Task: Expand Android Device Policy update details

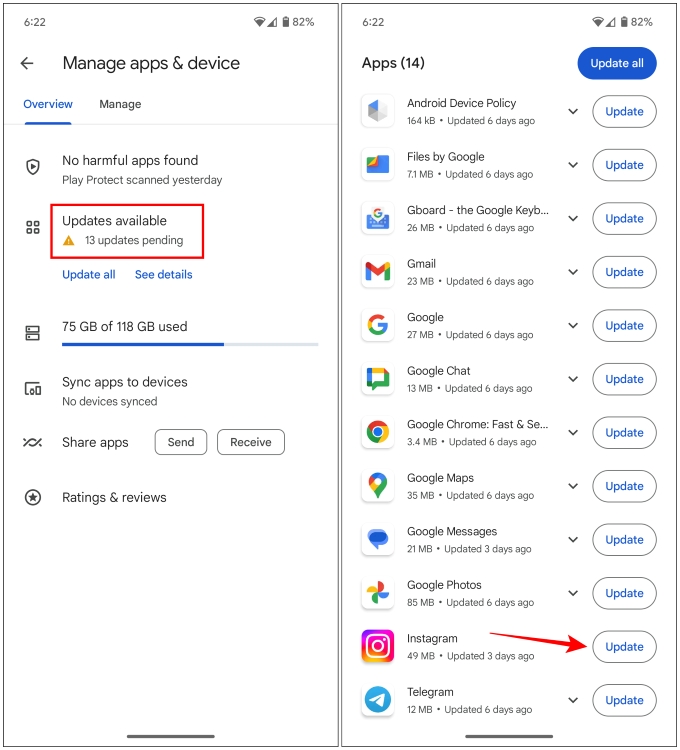Action: click(573, 111)
